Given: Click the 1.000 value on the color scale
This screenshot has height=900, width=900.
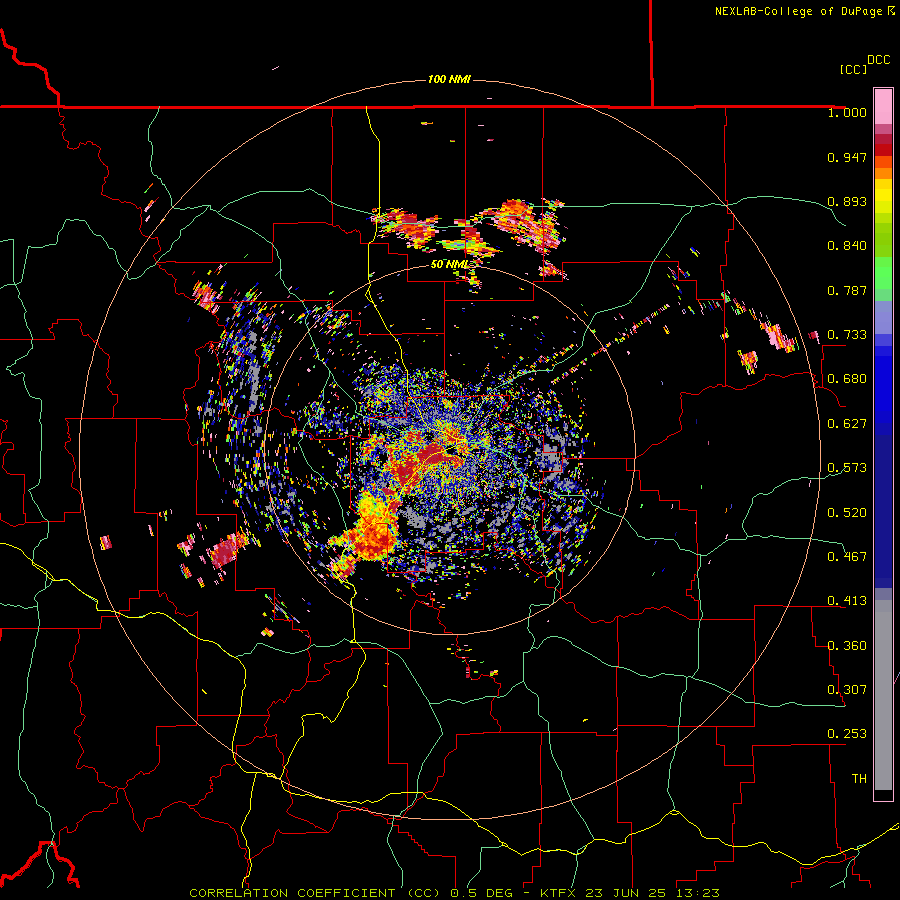Looking at the screenshot, I should 847,113.
